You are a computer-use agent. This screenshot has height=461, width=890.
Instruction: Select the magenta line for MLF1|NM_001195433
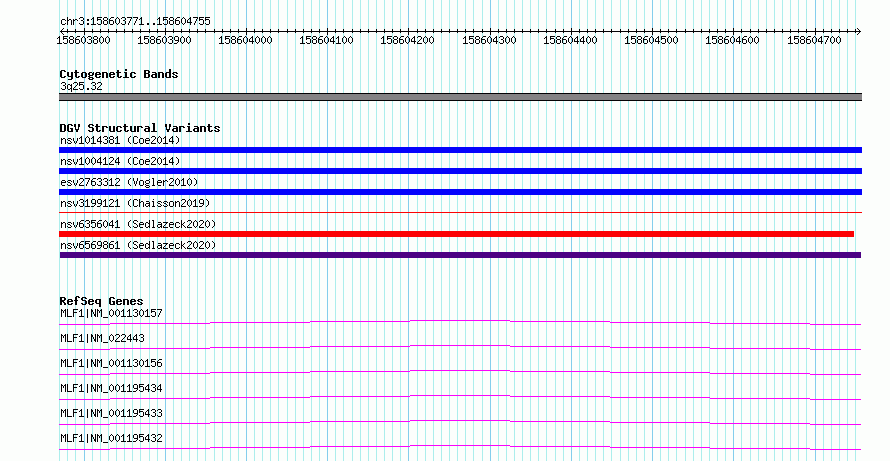[460, 422]
